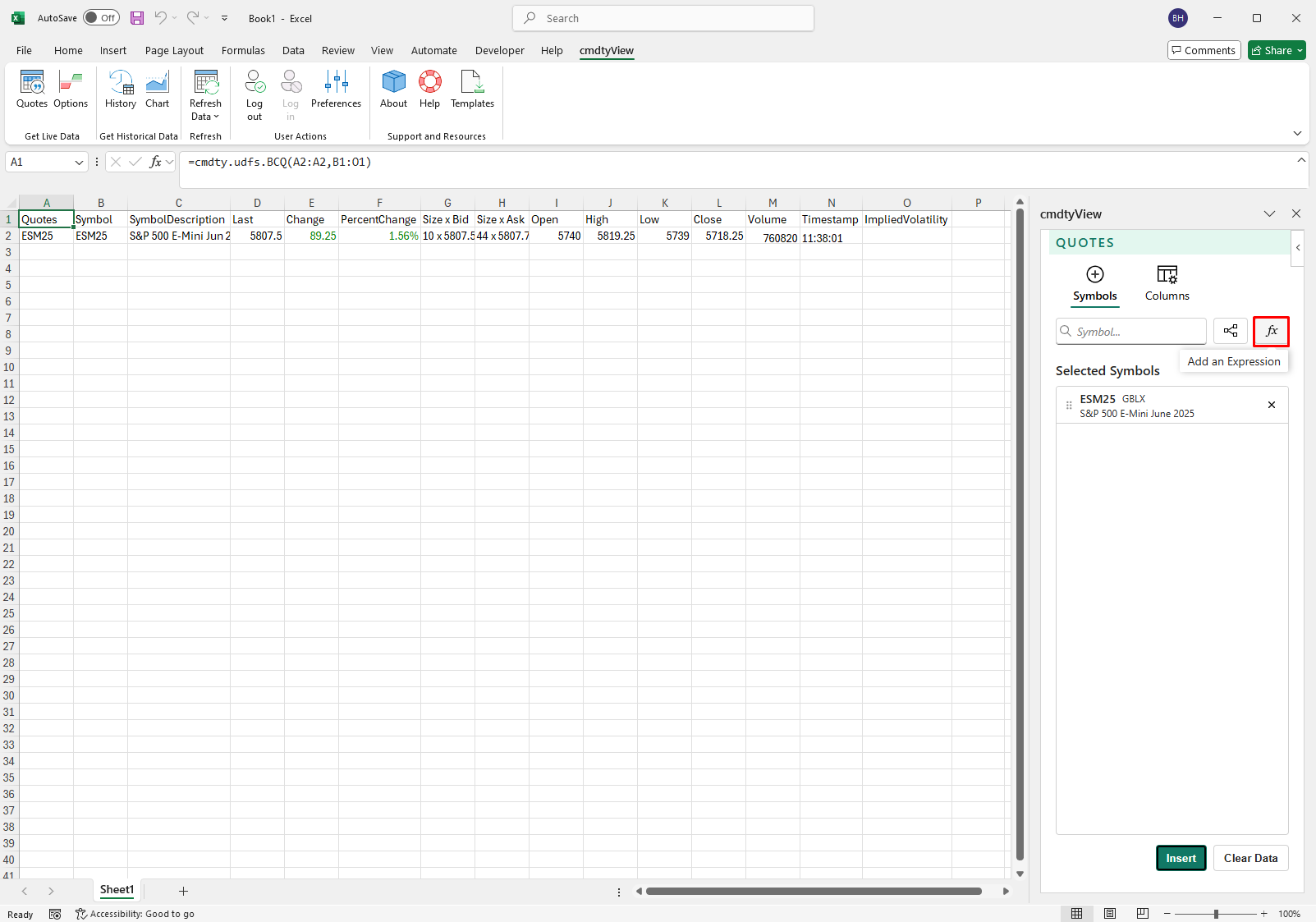Open the BH account profile icon
Image resolution: width=1316 pixels, height=922 pixels.
point(1178,18)
